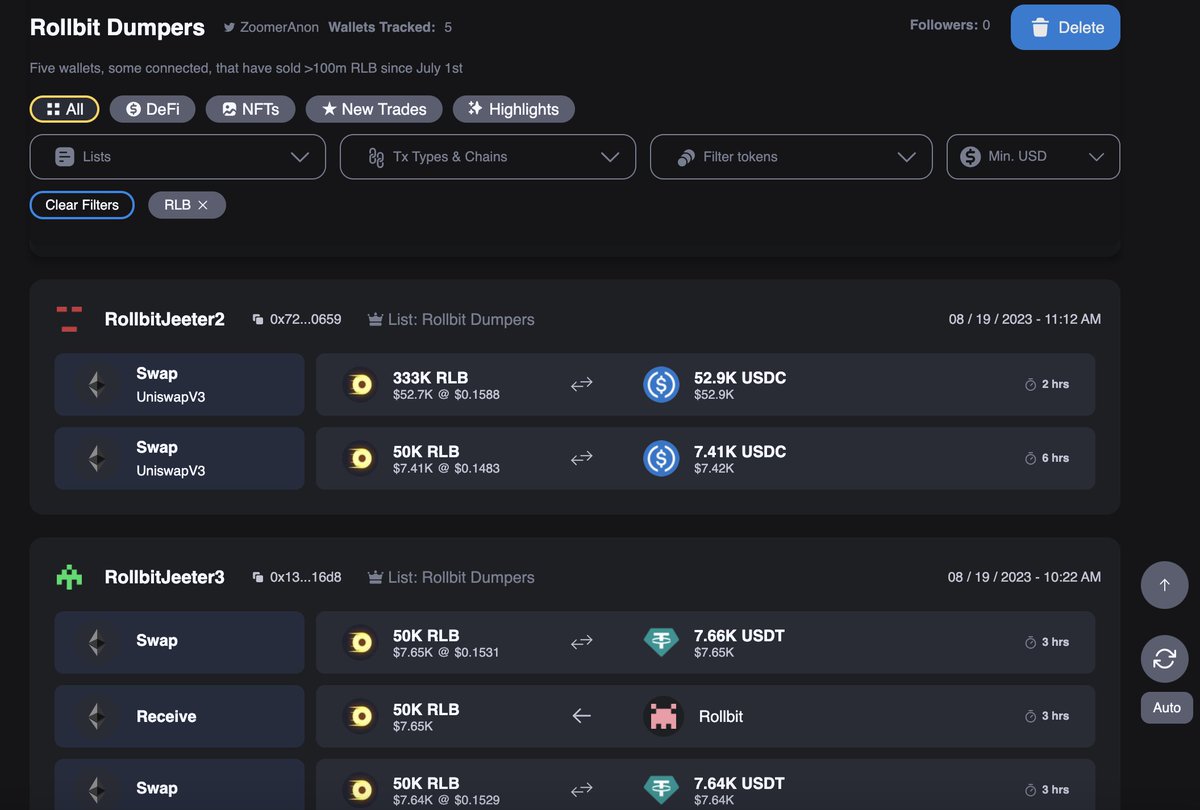
Task: Click the $52.7K @ $0.1588 price text
Action: (446, 395)
